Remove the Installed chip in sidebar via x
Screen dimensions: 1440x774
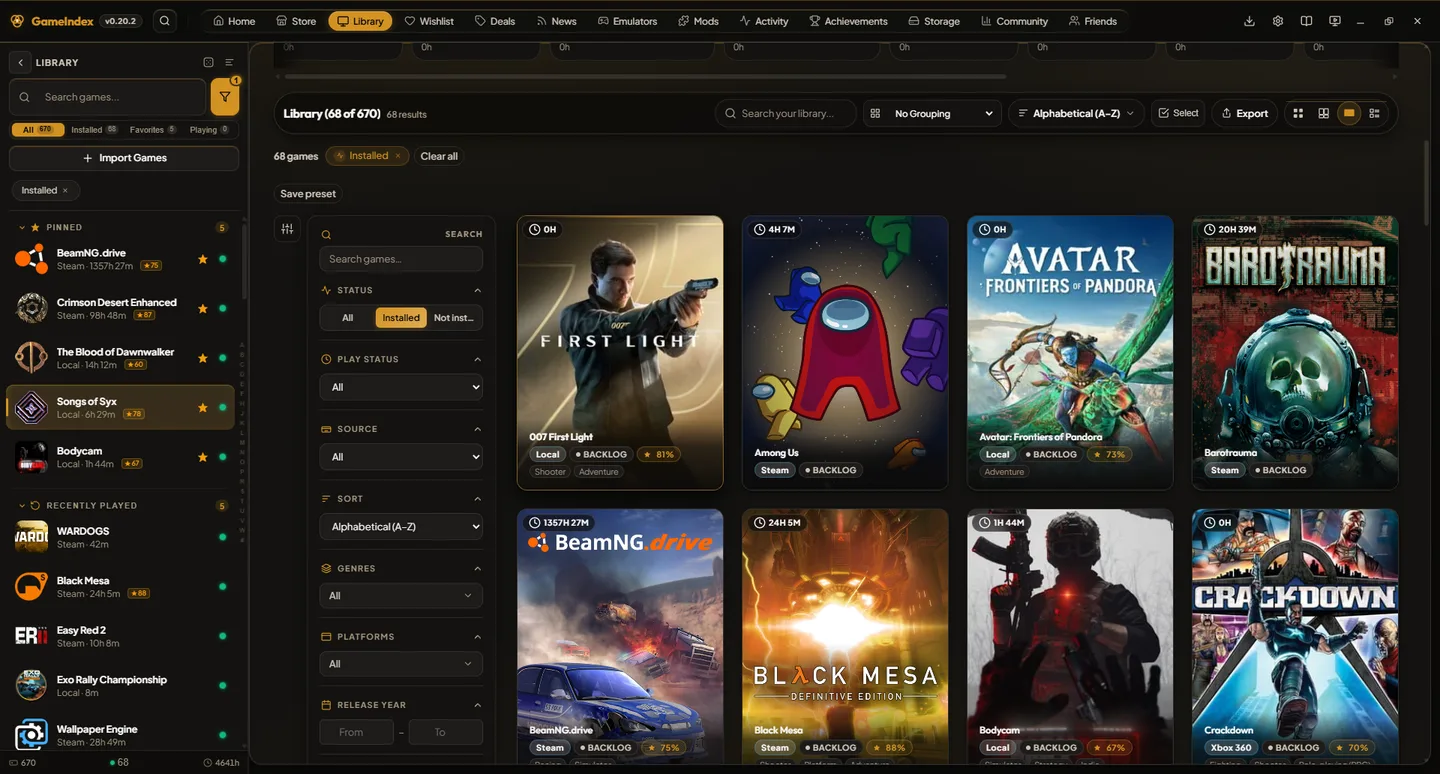(x=65, y=190)
